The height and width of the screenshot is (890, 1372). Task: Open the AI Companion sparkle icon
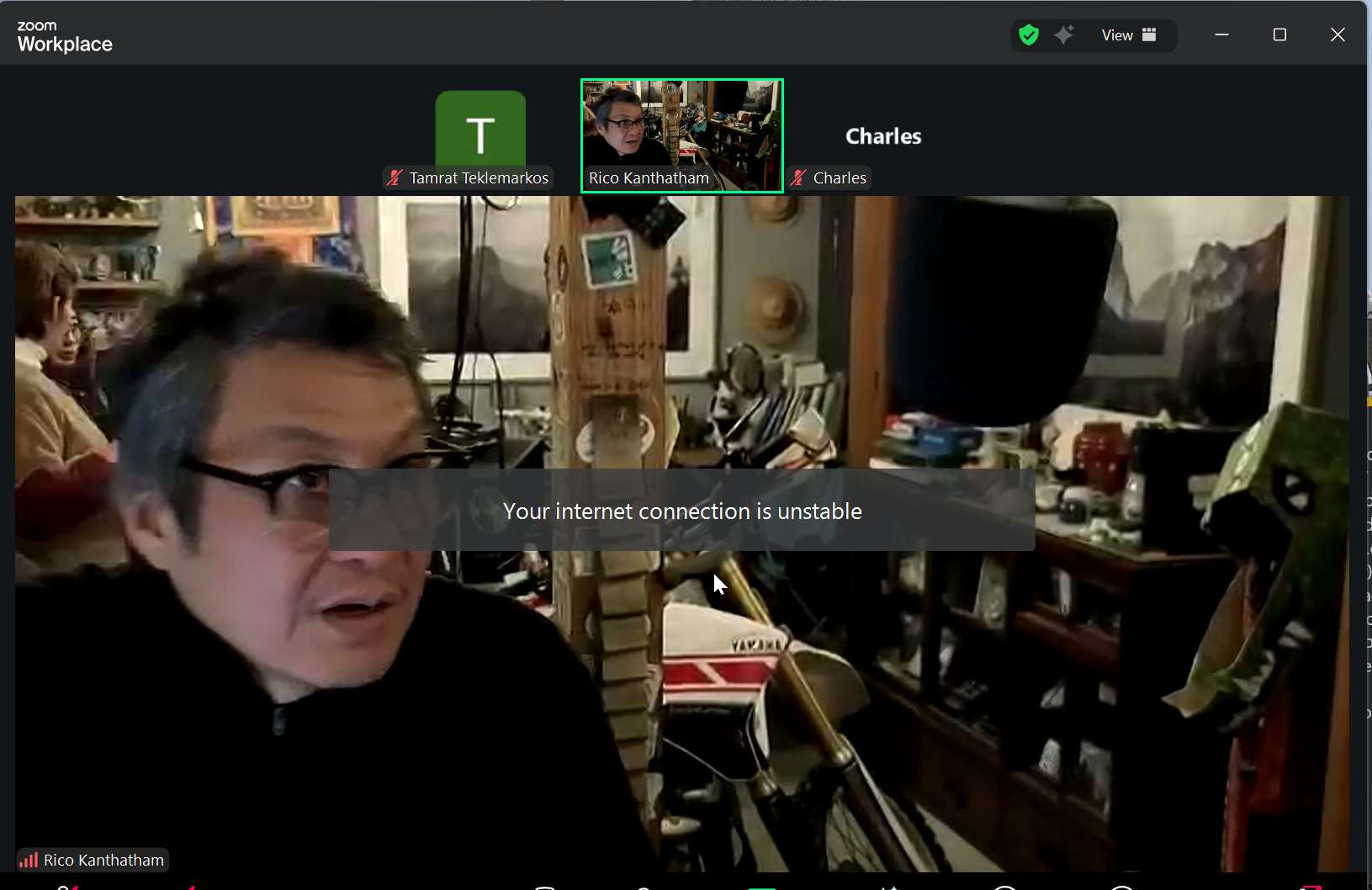click(1065, 34)
